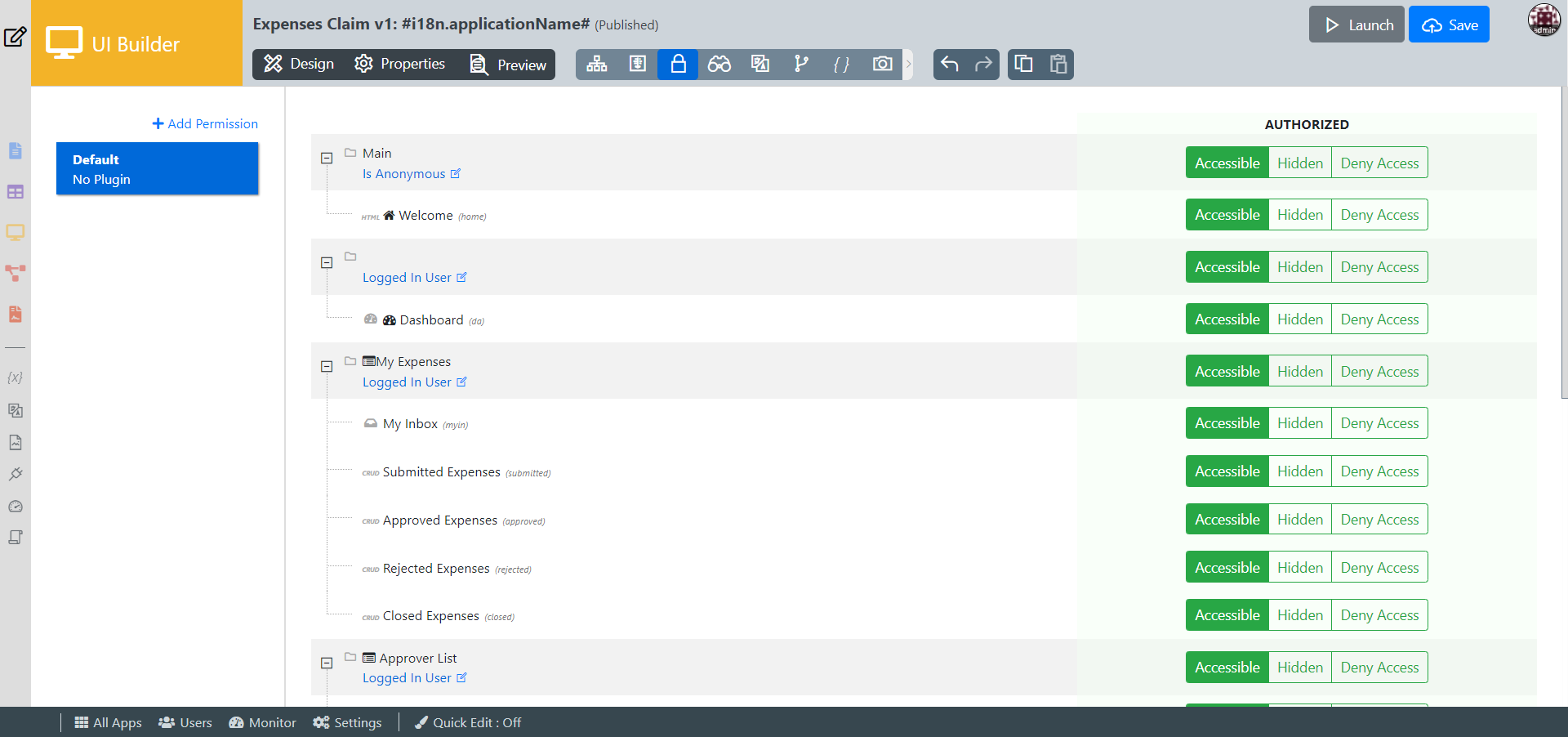Open the translation i18n toolbar icon
The image size is (1568, 737).
(x=759, y=64)
